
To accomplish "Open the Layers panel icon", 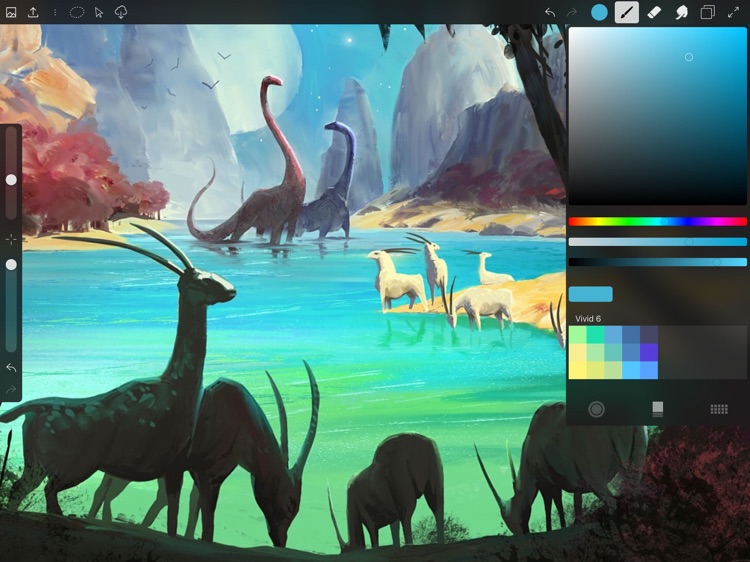I will point(707,12).
